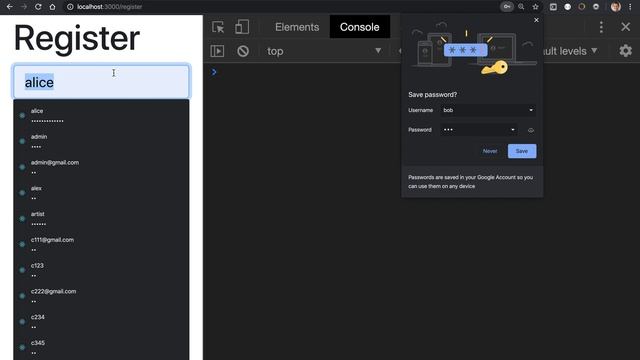The width and height of the screenshot is (640, 360).
Task: Show the console sidebar
Action: 217,51
